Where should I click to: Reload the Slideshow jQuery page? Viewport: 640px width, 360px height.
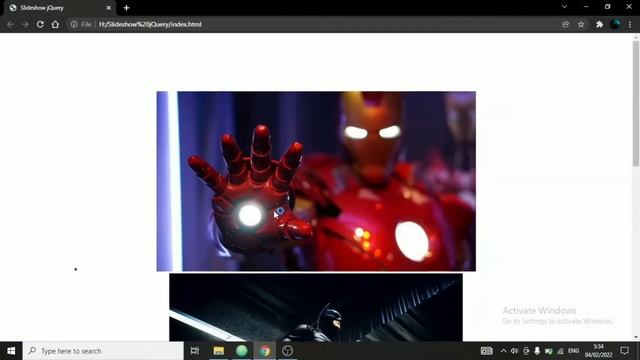(40, 24)
